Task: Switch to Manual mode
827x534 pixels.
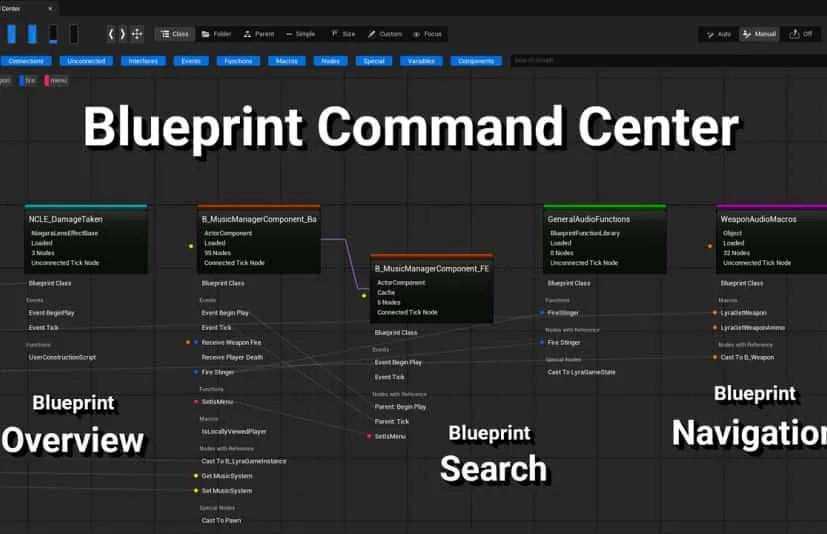Action: [x=759, y=34]
